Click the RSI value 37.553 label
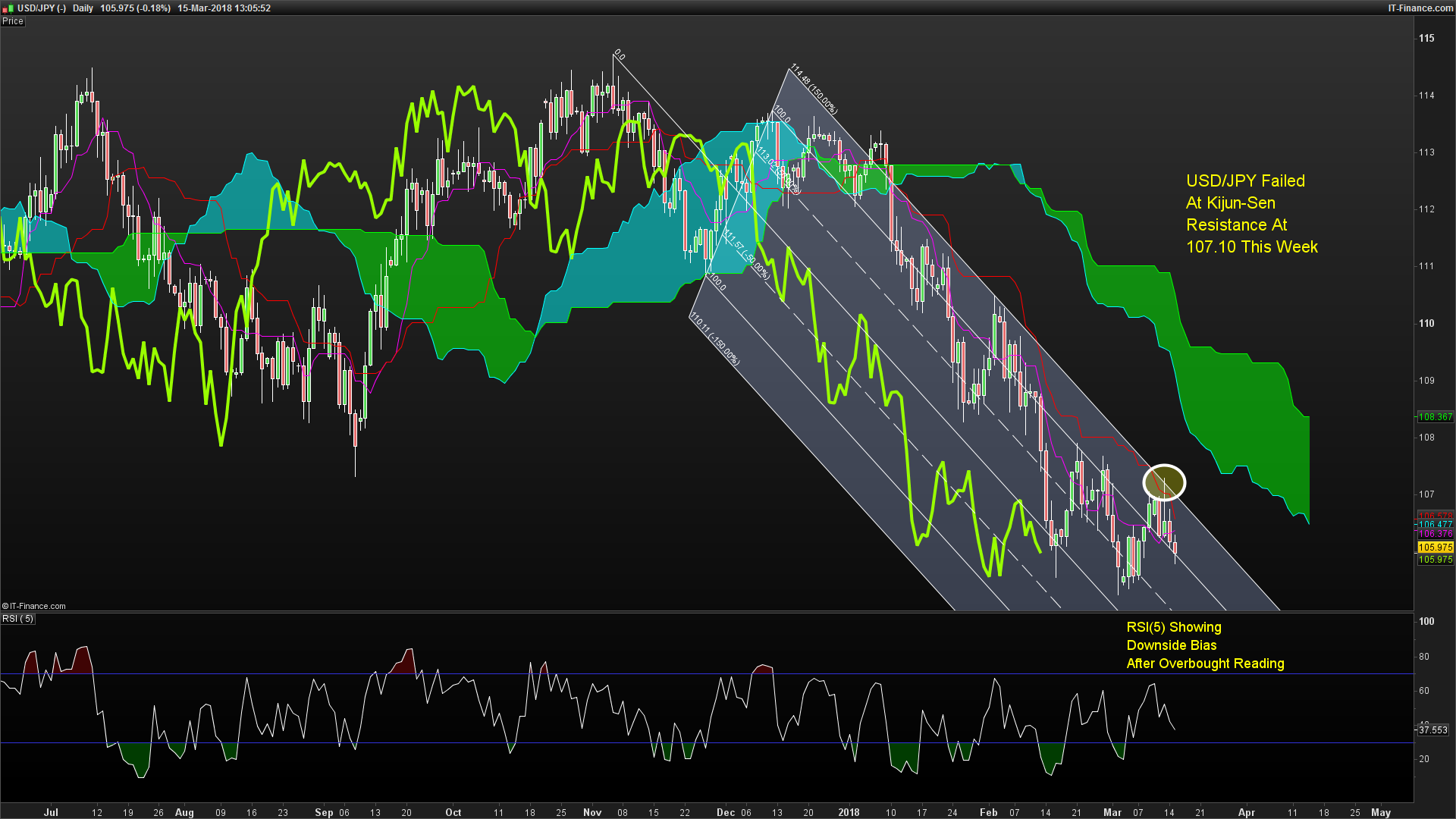The height and width of the screenshot is (819, 1456). click(1433, 730)
